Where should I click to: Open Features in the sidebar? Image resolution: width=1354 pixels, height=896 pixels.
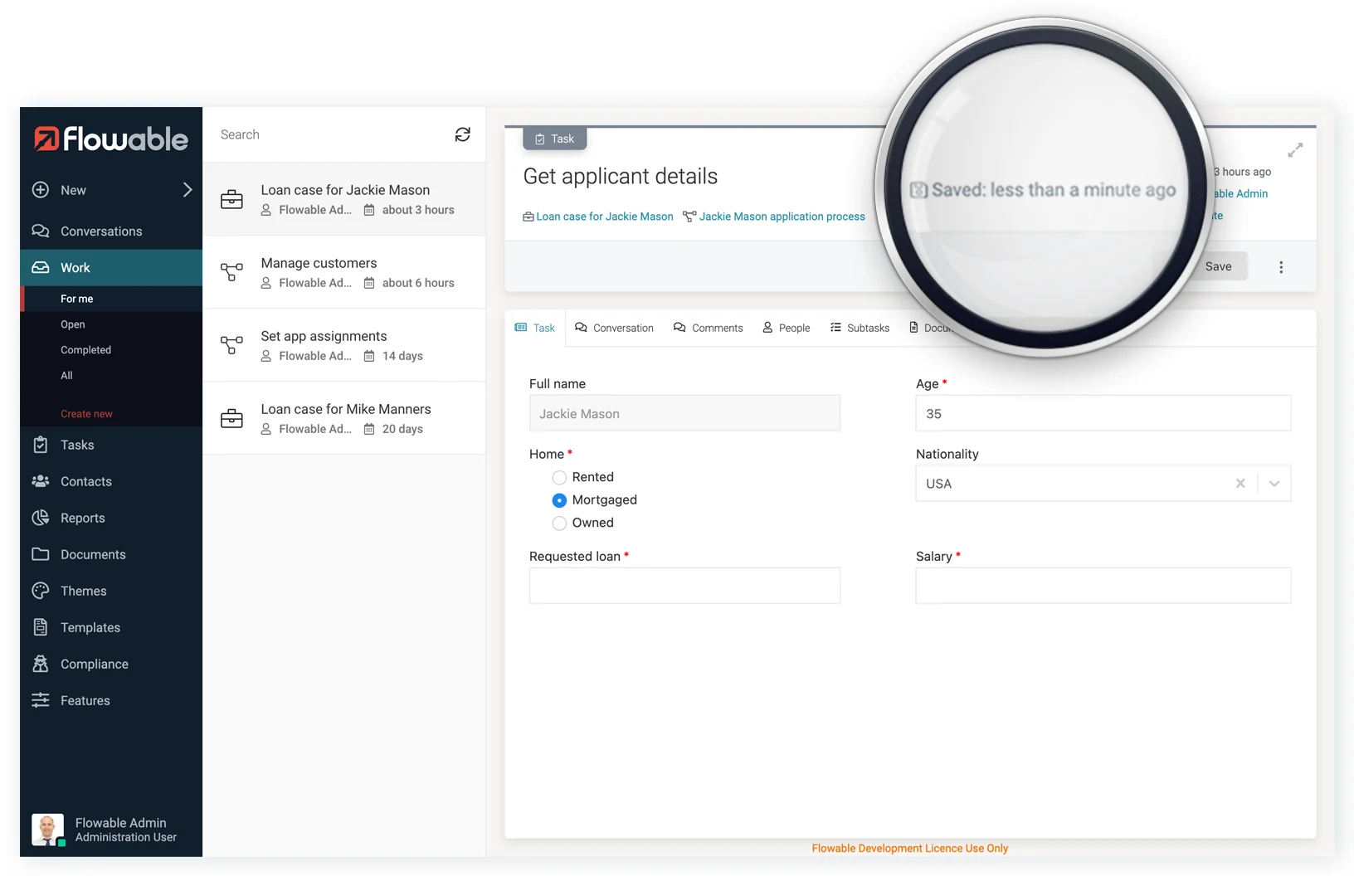coord(111,701)
